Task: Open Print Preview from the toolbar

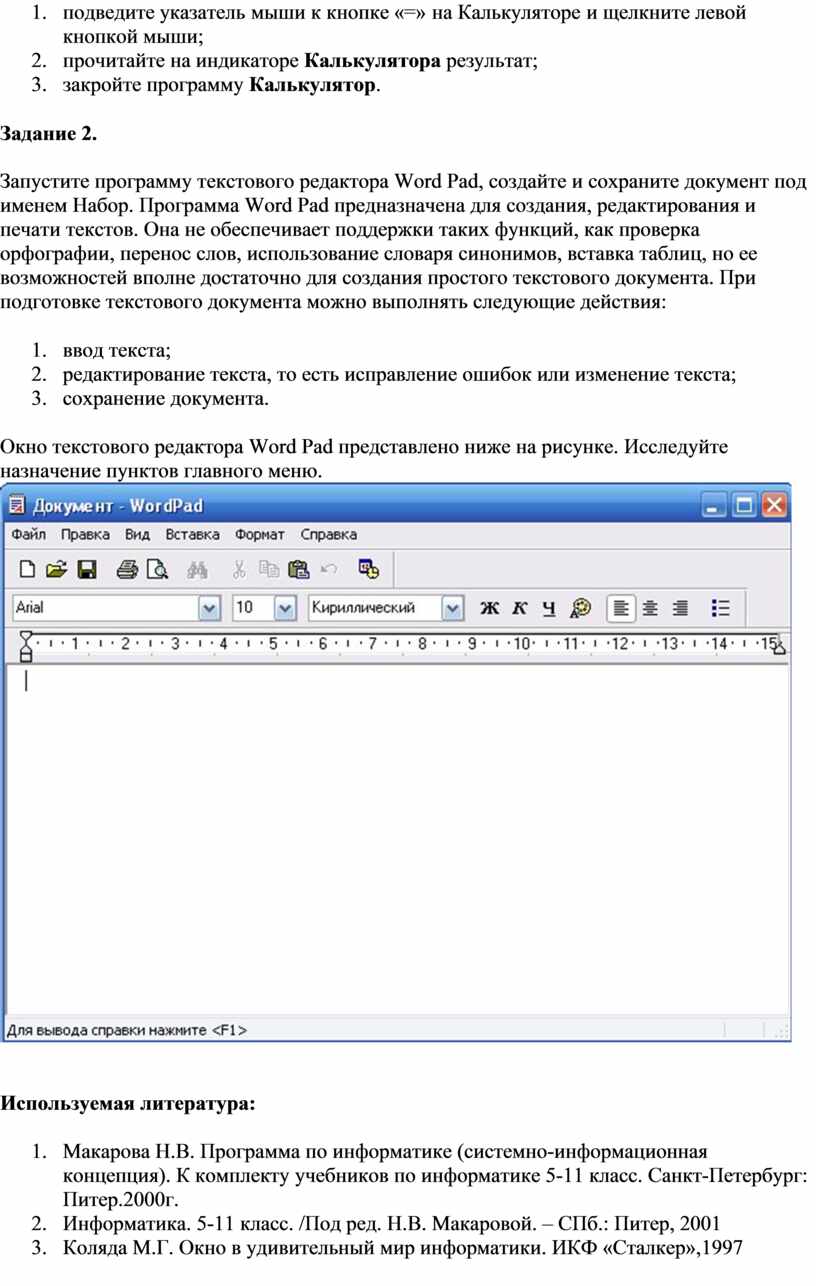Action: pyautogui.click(x=157, y=569)
